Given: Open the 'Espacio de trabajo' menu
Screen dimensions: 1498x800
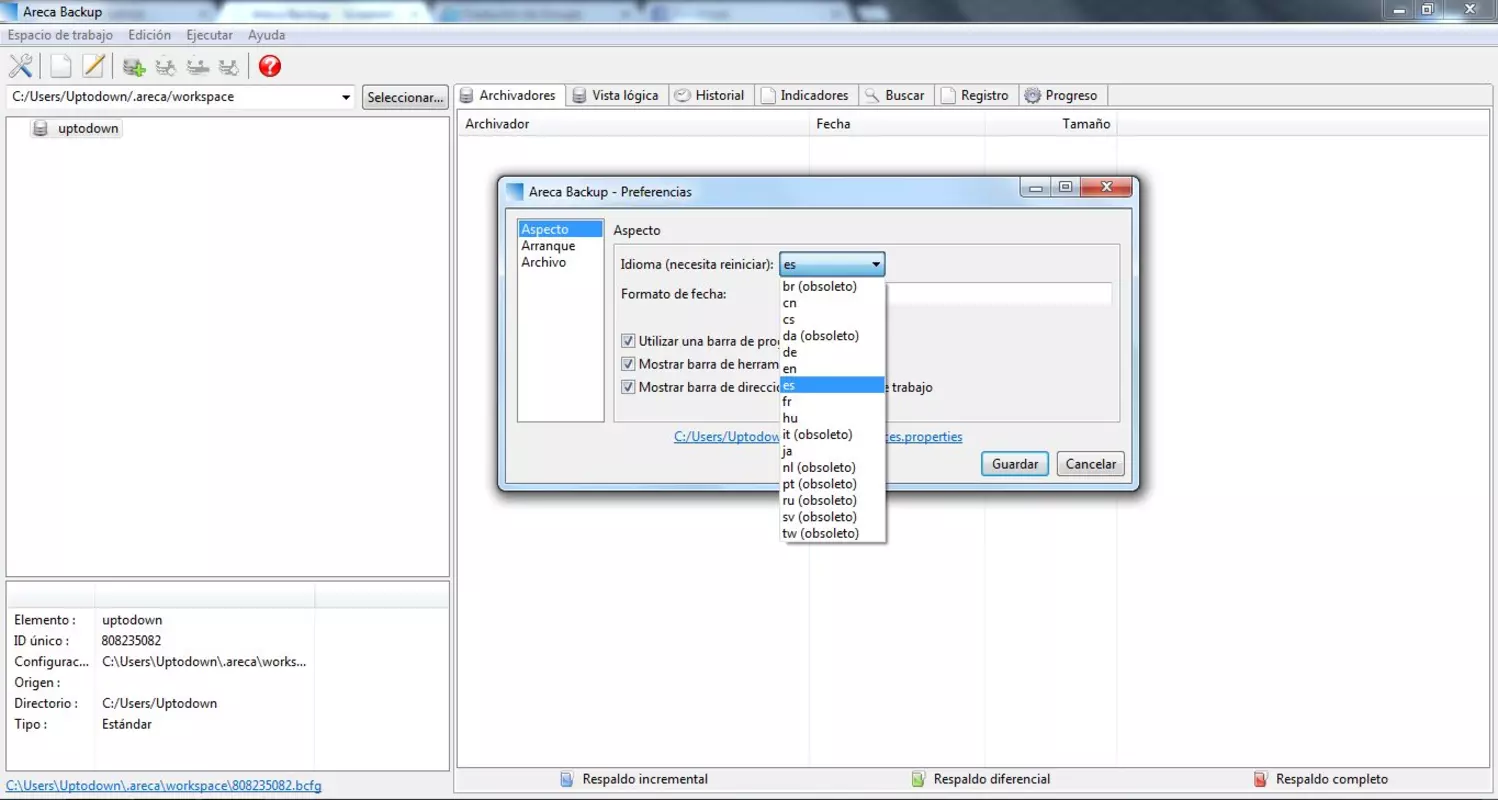Looking at the screenshot, I should 60,35.
